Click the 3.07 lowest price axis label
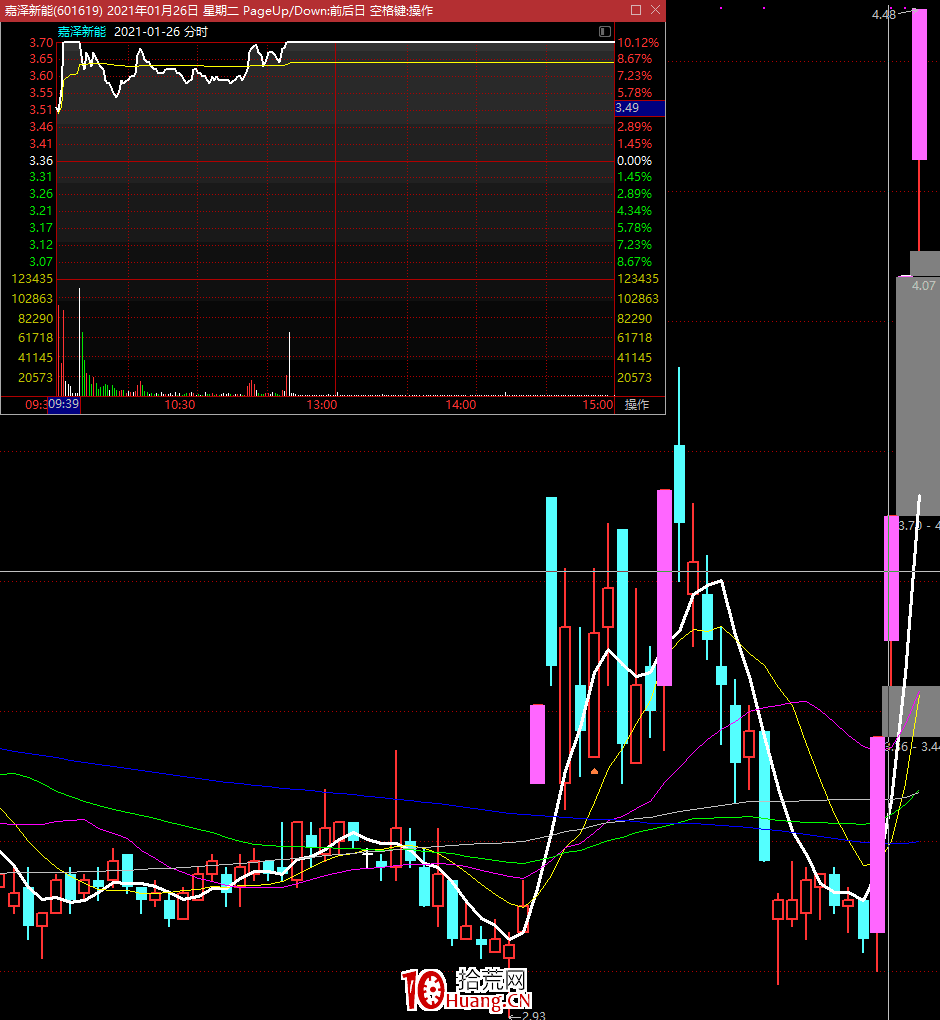 [x=41, y=262]
